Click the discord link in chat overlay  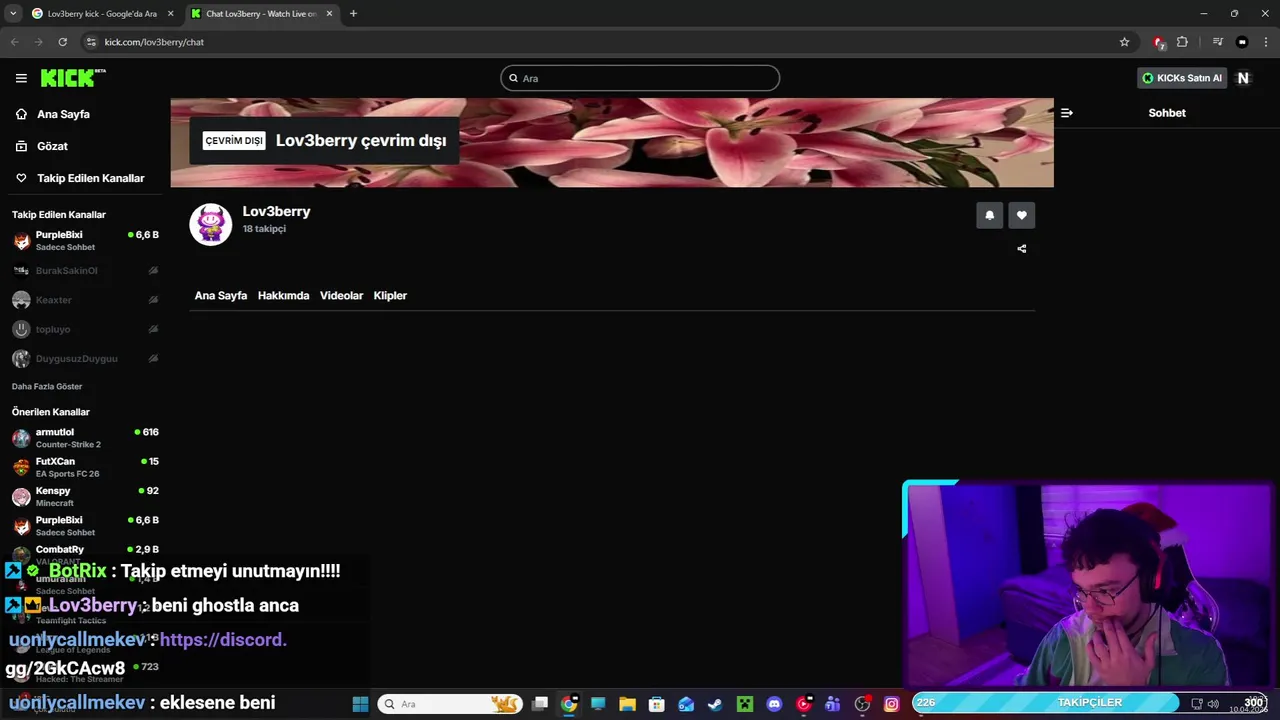click(148, 654)
